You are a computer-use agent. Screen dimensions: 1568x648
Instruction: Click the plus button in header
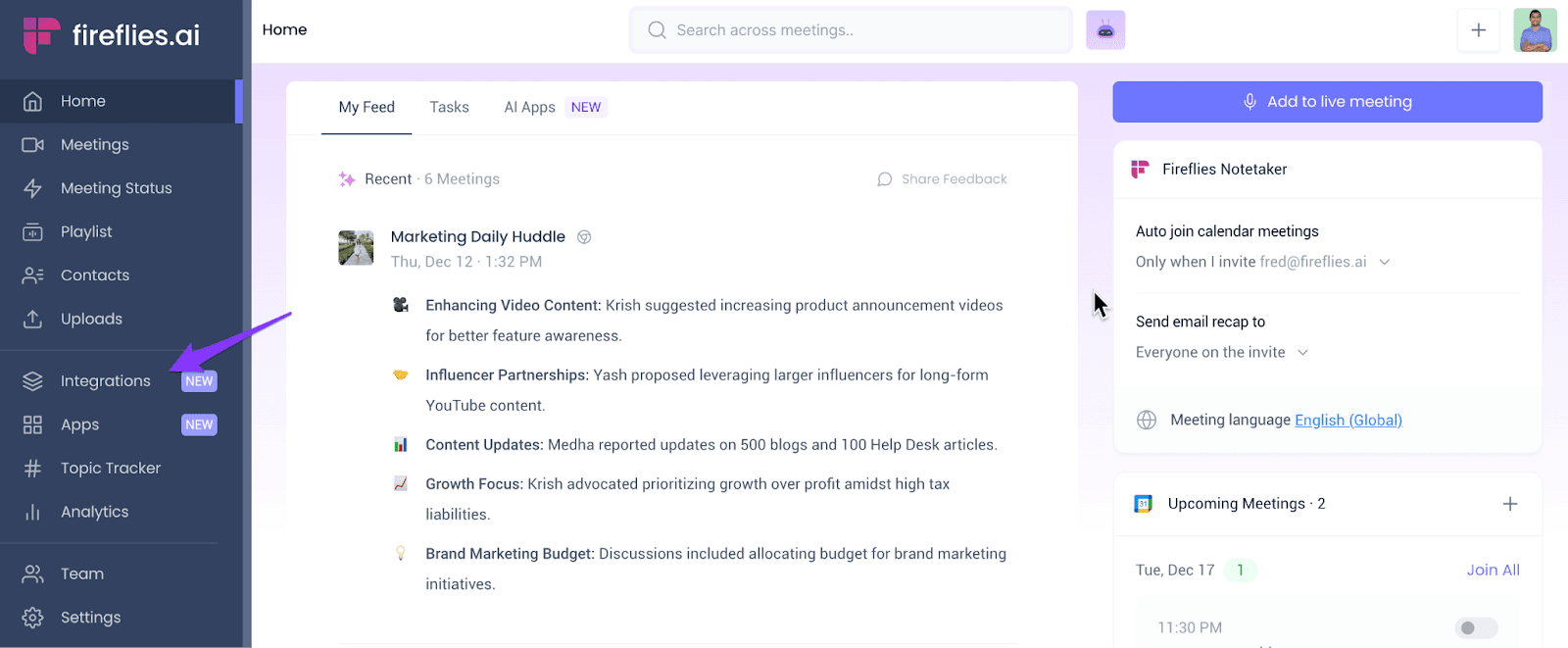(1479, 30)
